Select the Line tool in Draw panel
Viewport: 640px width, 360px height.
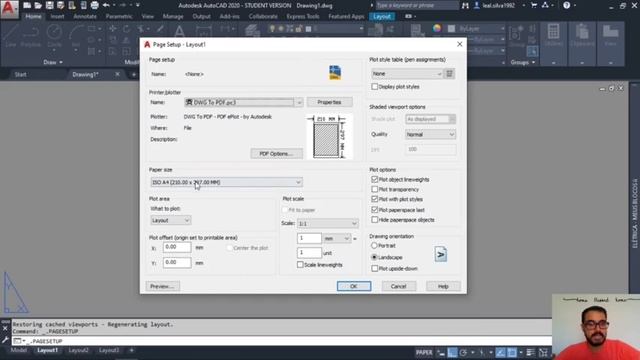point(11,36)
